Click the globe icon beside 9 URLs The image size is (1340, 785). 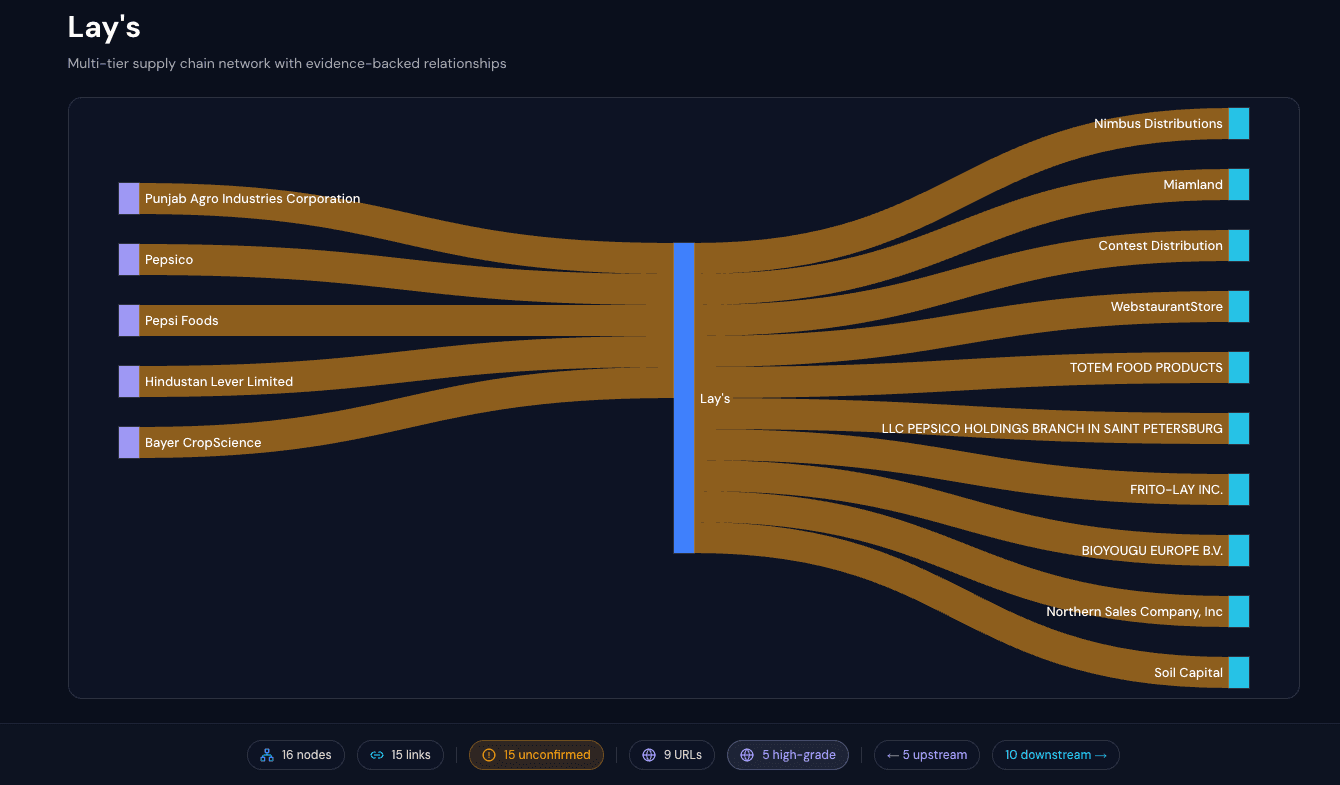pyautogui.click(x=649, y=755)
